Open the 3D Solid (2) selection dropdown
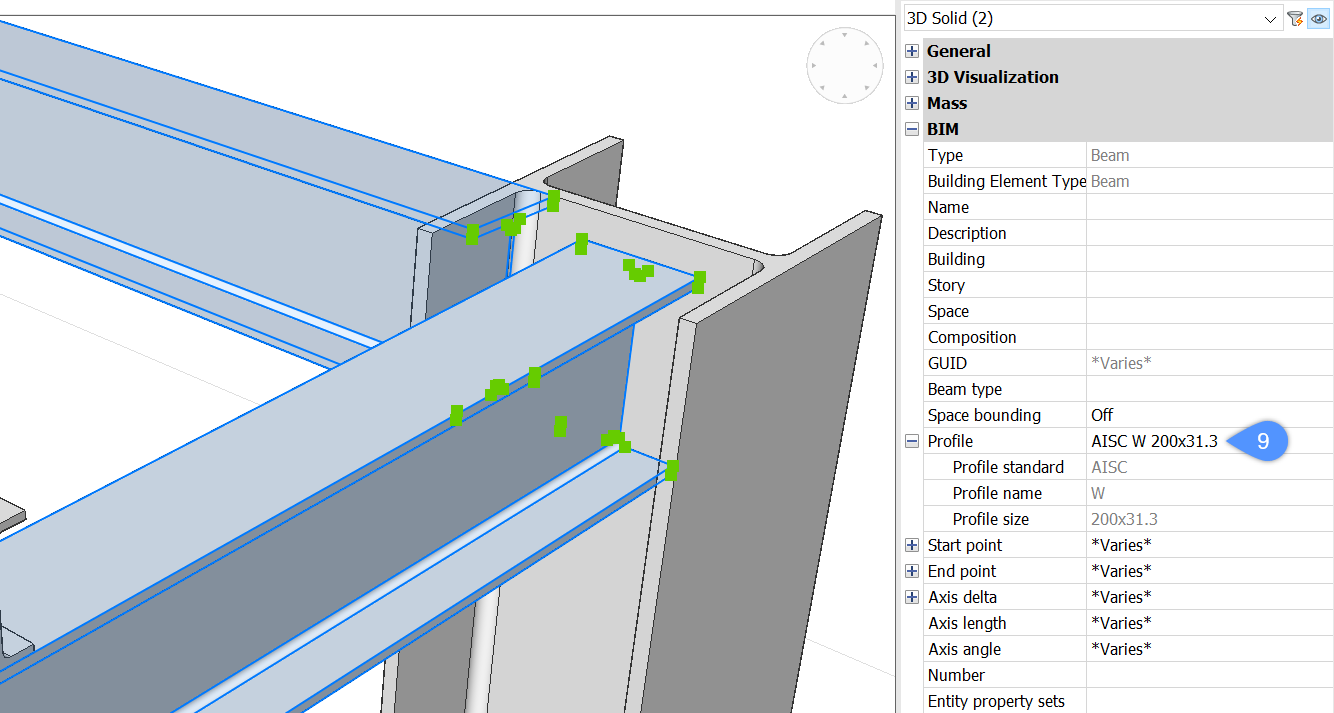The image size is (1334, 713). click(x=1271, y=18)
